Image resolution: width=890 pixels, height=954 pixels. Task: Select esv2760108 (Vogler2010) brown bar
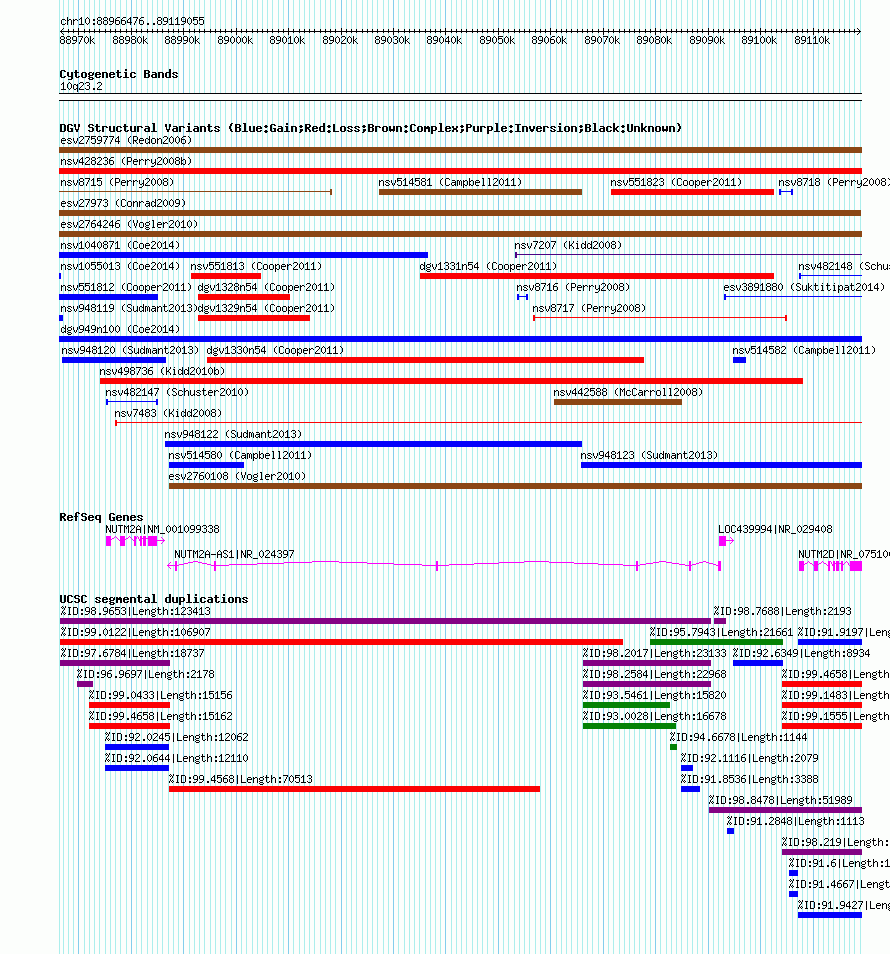tap(515, 486)
